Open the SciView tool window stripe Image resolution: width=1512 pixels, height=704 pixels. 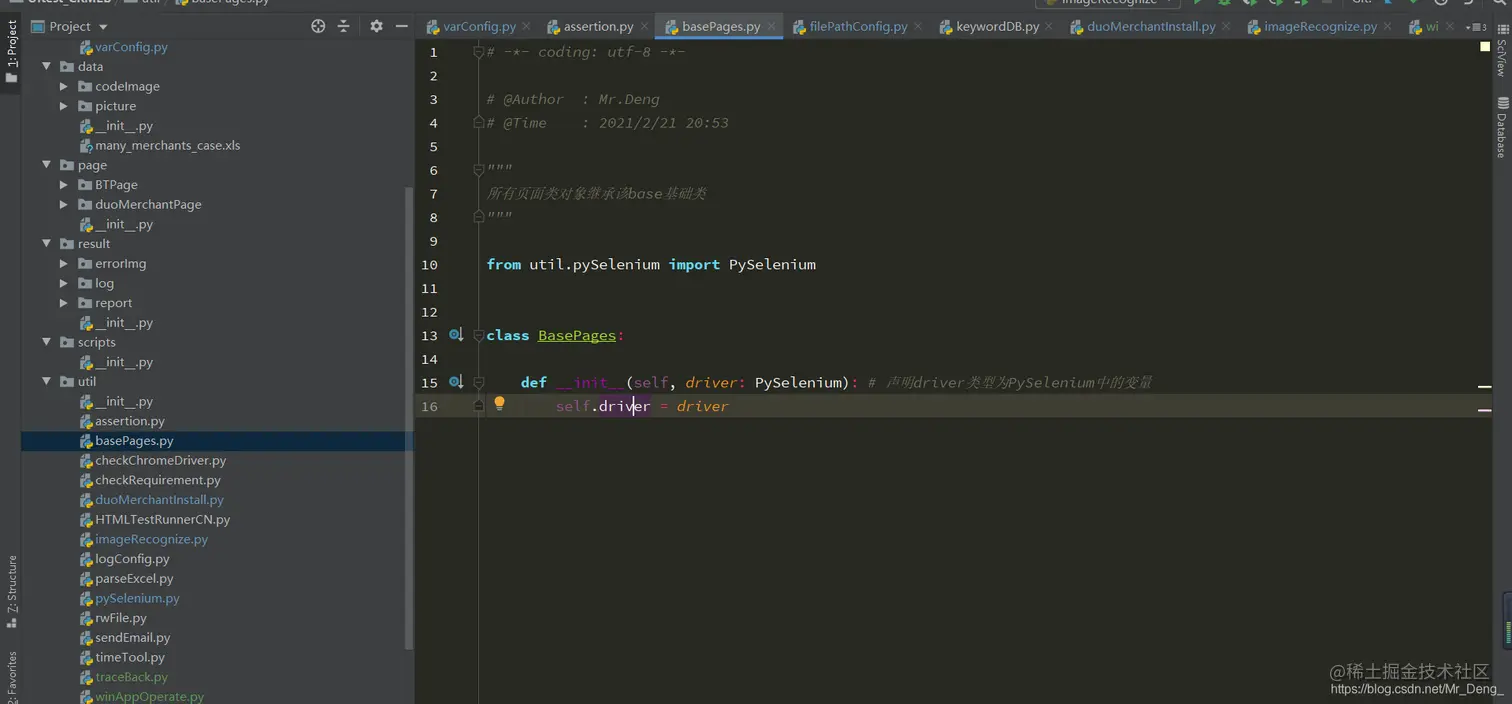point(1501,48)
